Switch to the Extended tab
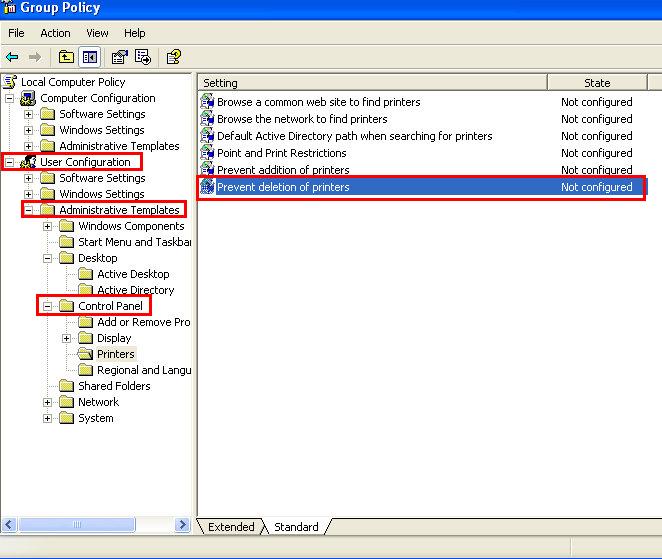 click(231, 527)
